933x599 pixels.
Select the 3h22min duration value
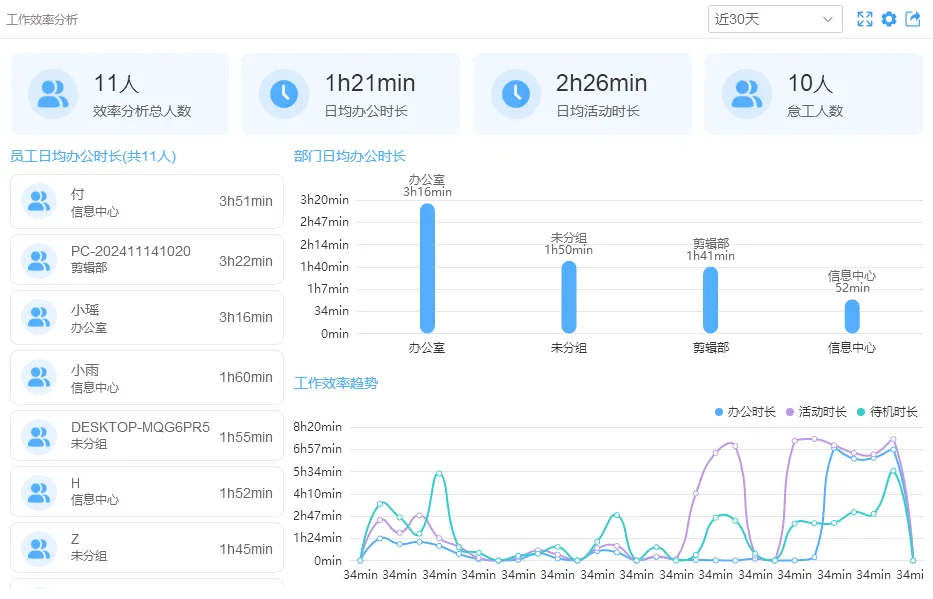click(246, 261)
